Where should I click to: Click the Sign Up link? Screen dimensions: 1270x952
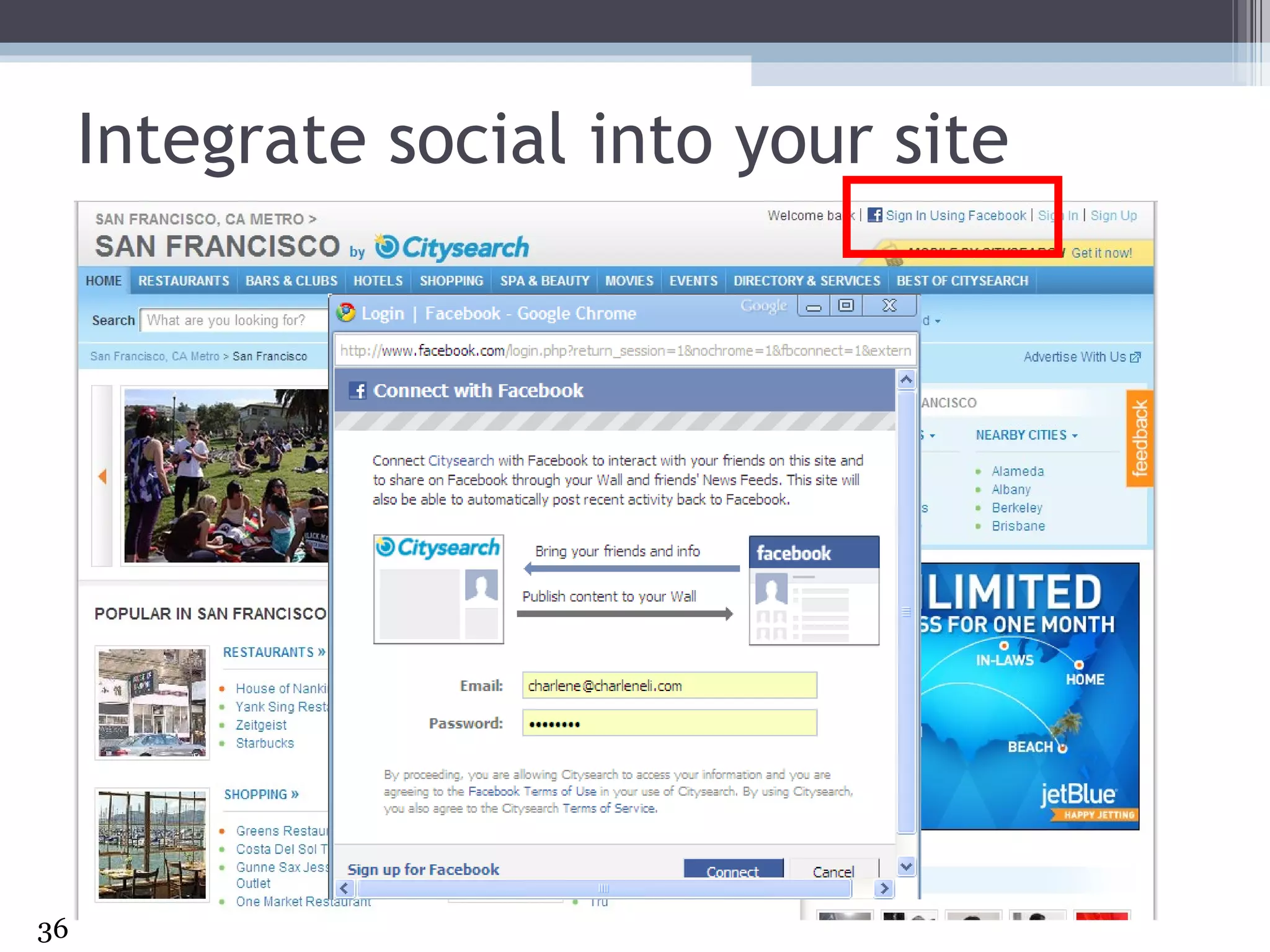pyautogui.click(x=1114, y=216)
